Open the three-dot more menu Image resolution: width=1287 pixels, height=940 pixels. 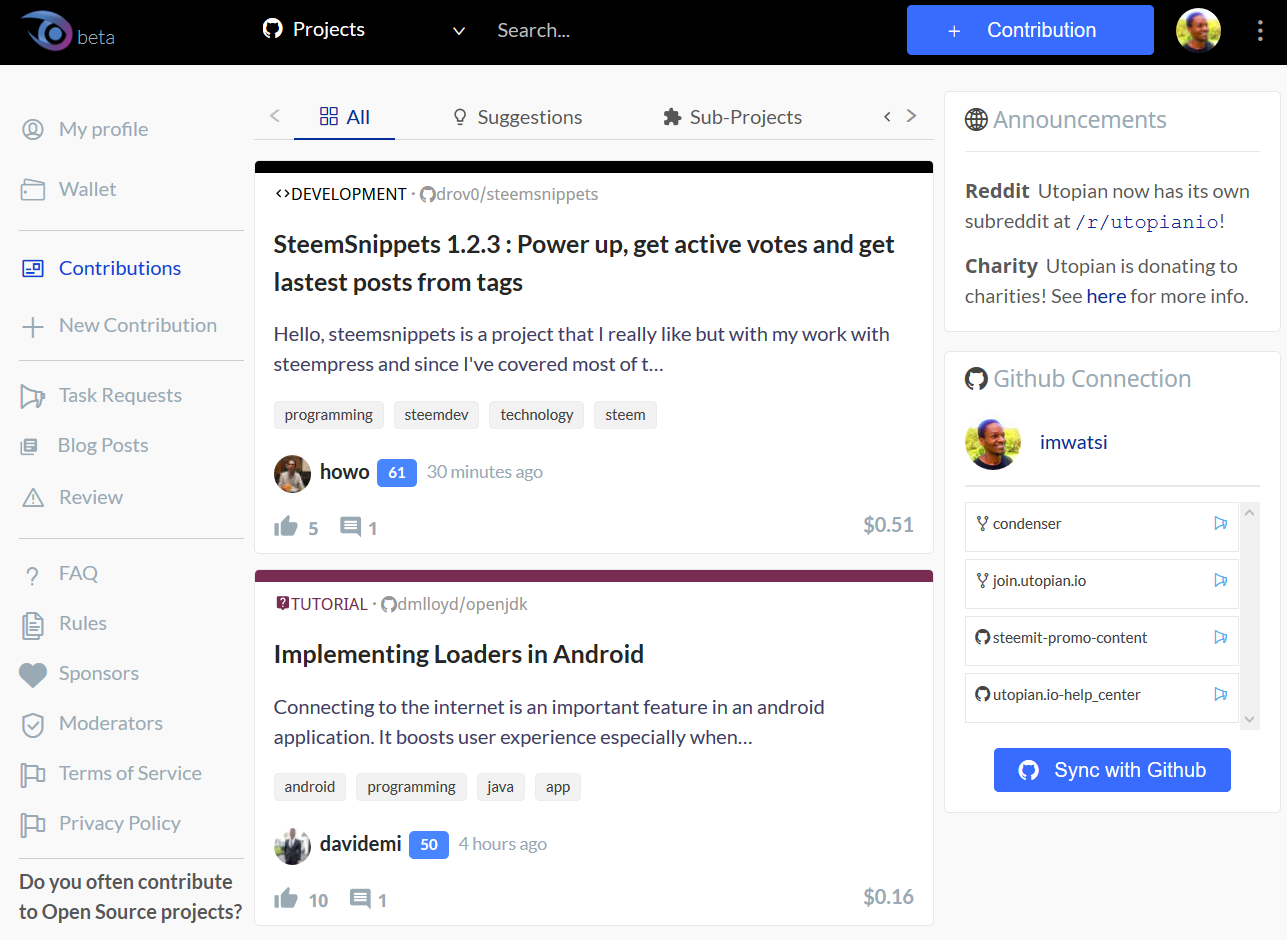[x=1260, y=30]
